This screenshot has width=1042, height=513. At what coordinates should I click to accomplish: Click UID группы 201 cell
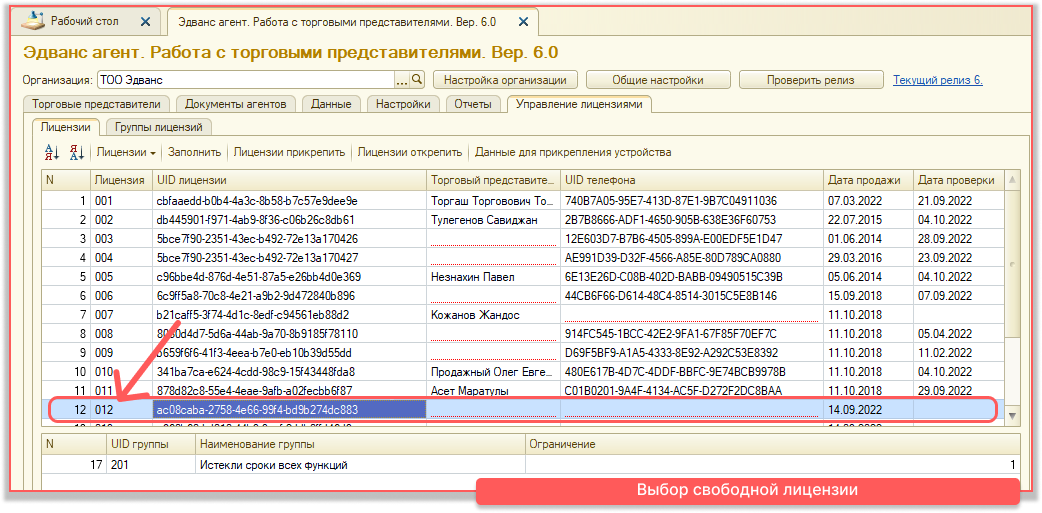click(x=151, y=465)
